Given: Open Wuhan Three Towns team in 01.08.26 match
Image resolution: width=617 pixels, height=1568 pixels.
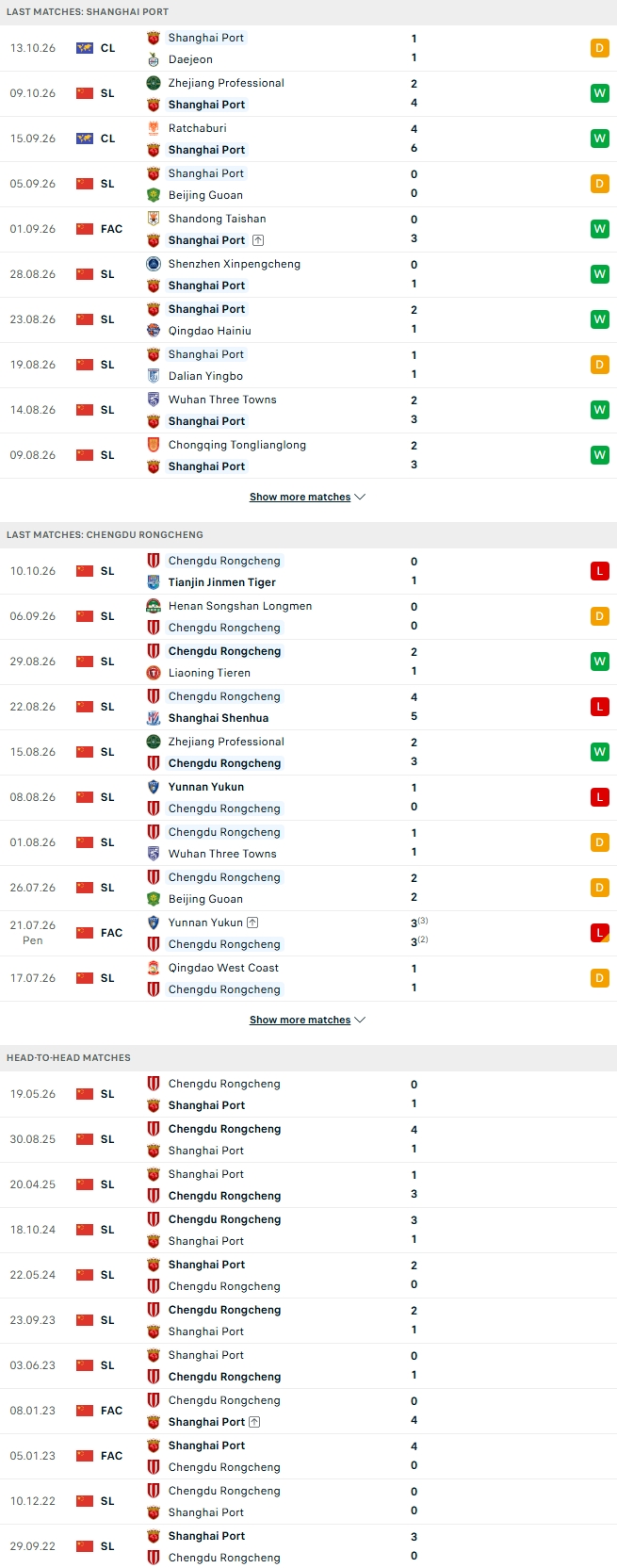Looking at the screenshot, I should point(222,854).
